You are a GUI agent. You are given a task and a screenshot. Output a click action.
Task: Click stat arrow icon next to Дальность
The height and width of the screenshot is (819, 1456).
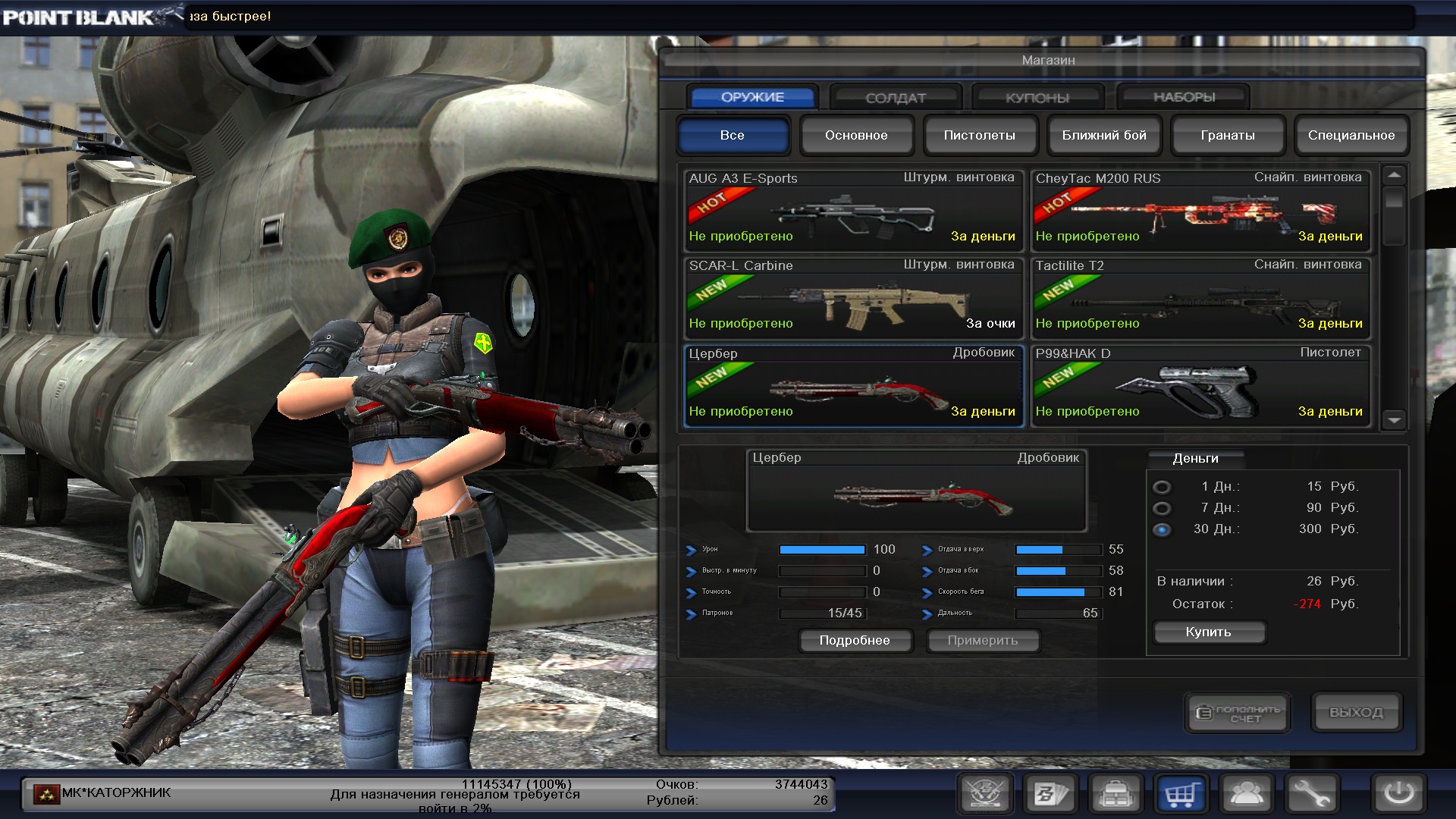coord(927,613)
